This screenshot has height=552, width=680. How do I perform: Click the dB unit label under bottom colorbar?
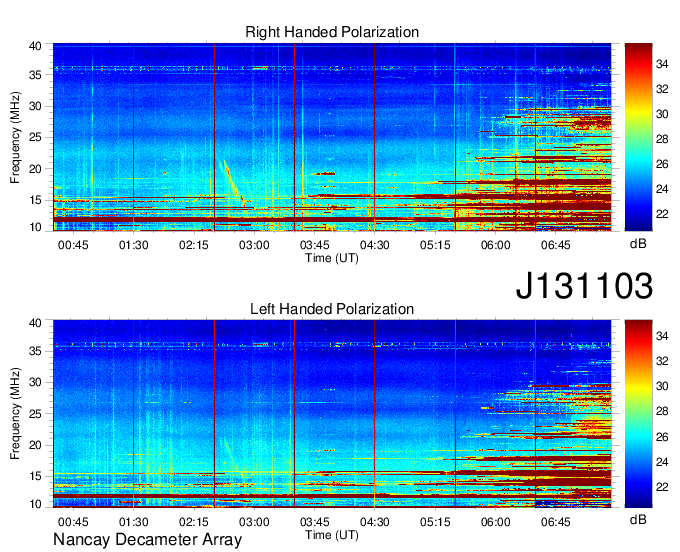click(x=638, y=520)
